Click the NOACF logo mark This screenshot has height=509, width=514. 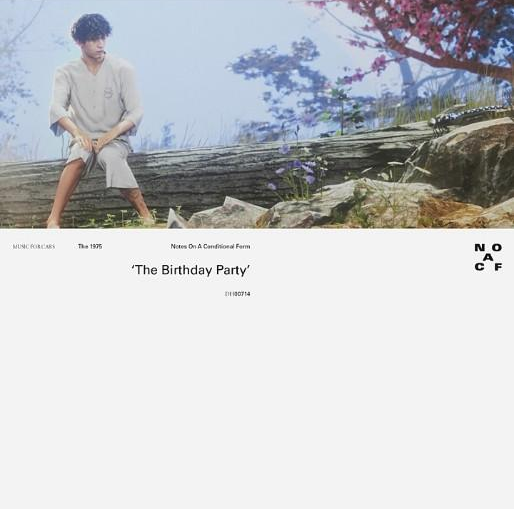pos(488,257)
